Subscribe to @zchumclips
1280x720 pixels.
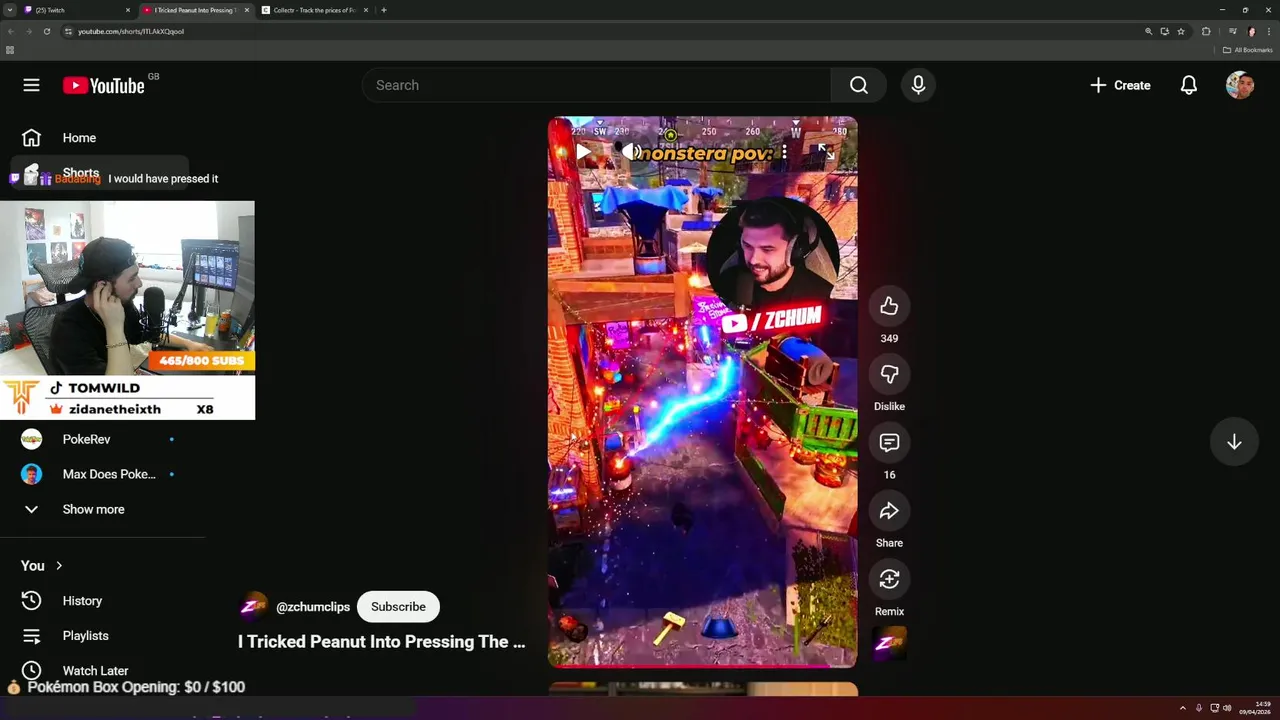pyautogui.click(x=398, y=607)
